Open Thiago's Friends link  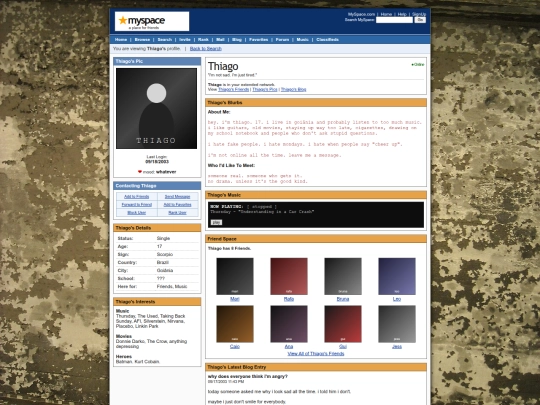(x=233, y=90)
